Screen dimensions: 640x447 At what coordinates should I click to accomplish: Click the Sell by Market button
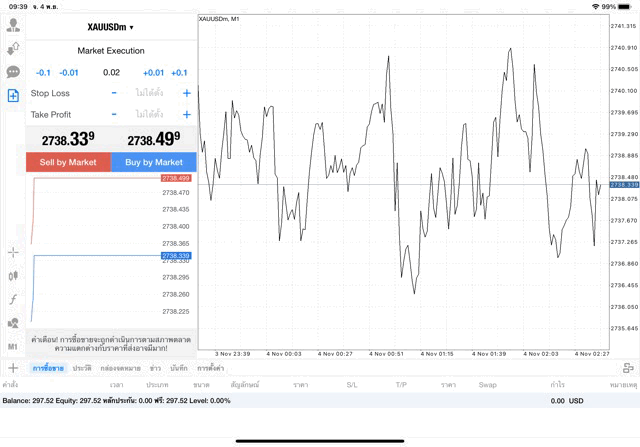click(68, 162)
